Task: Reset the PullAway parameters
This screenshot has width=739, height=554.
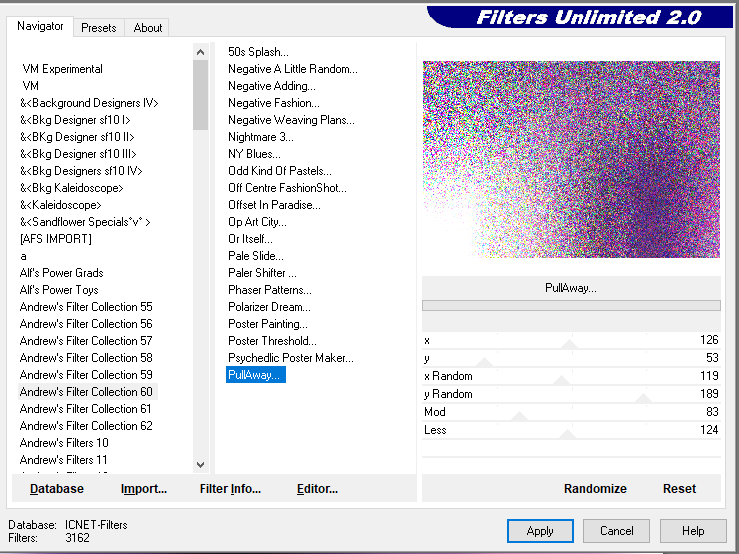Action: [679, 489]
